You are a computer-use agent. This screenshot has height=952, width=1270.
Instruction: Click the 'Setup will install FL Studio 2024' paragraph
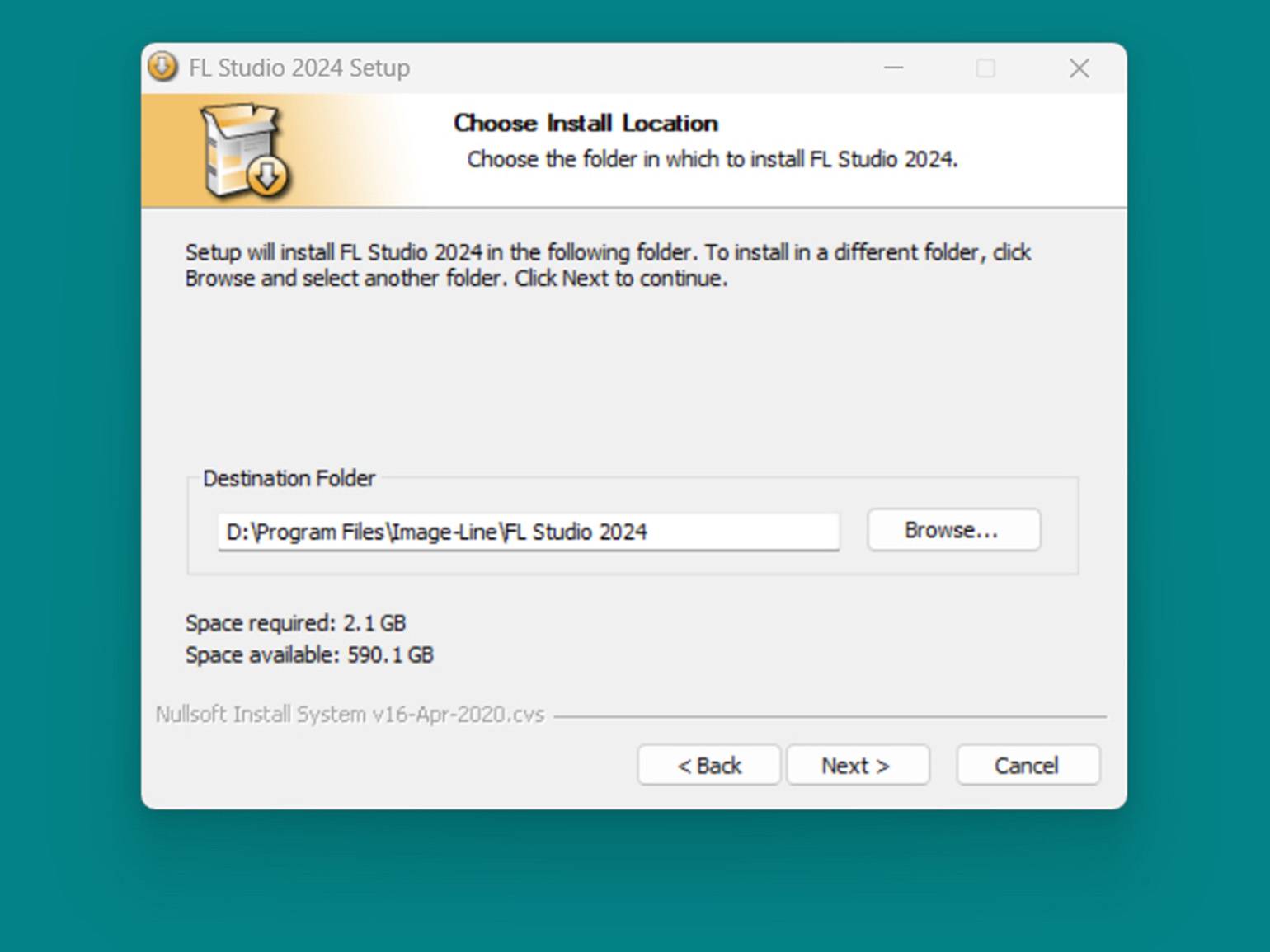(608, 265)
